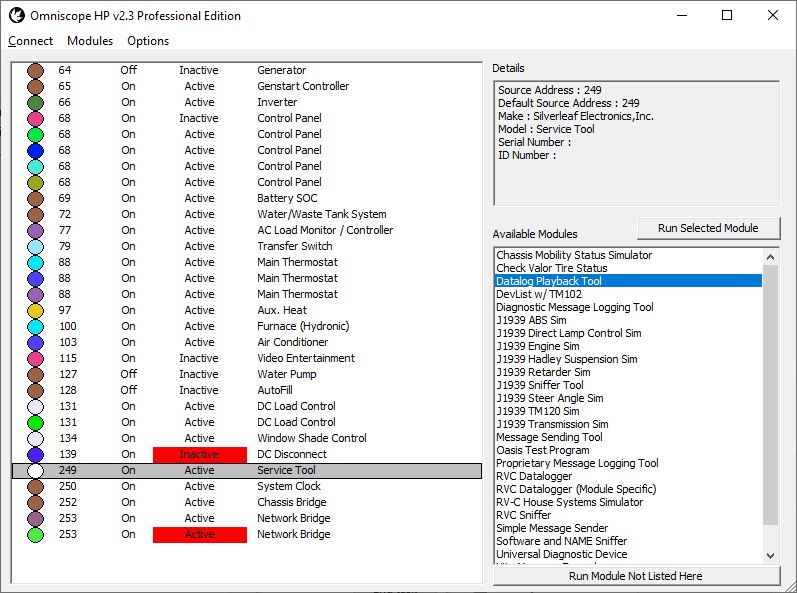Viewport: 797px width, 593px height.
Task: Click the light blue circle for Transfer Switch
Action: (36, 246)
